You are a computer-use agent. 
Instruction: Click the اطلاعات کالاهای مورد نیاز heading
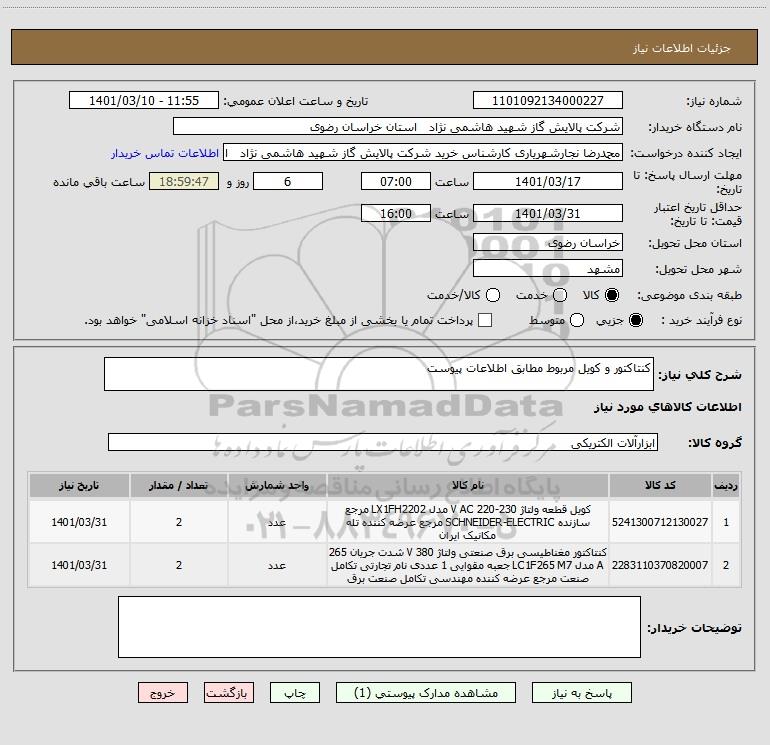coord(667,407)
